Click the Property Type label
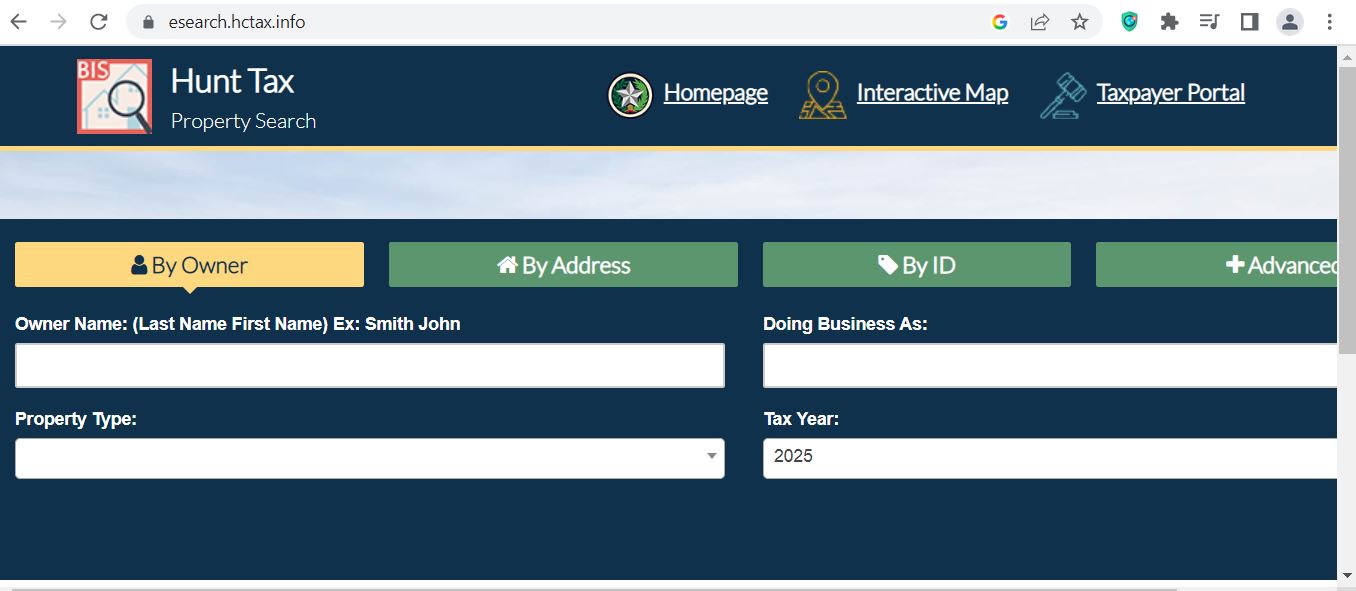Image resolution: width=1356 pixels, height=591 pixels. (x=76, y=419)
